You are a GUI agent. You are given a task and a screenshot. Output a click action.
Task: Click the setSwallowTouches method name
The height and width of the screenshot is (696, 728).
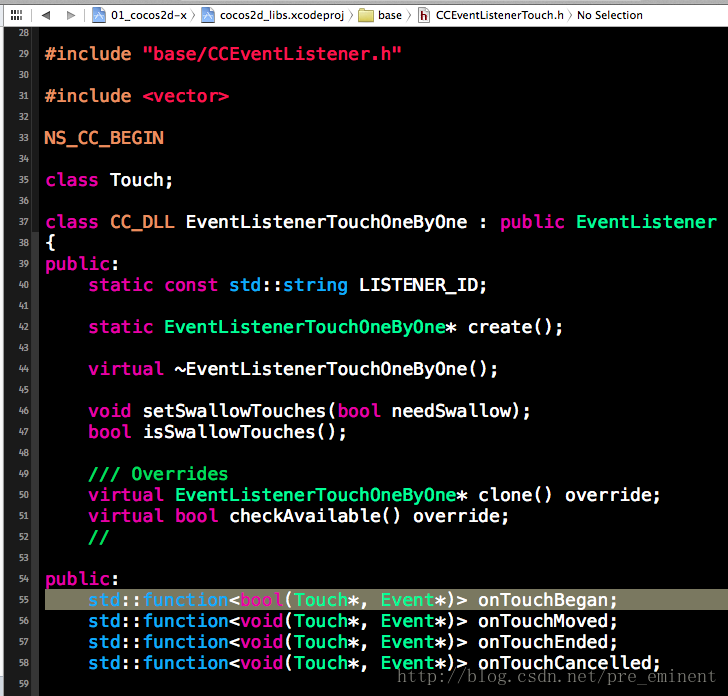pyautogui.click(x=234, y=411)
